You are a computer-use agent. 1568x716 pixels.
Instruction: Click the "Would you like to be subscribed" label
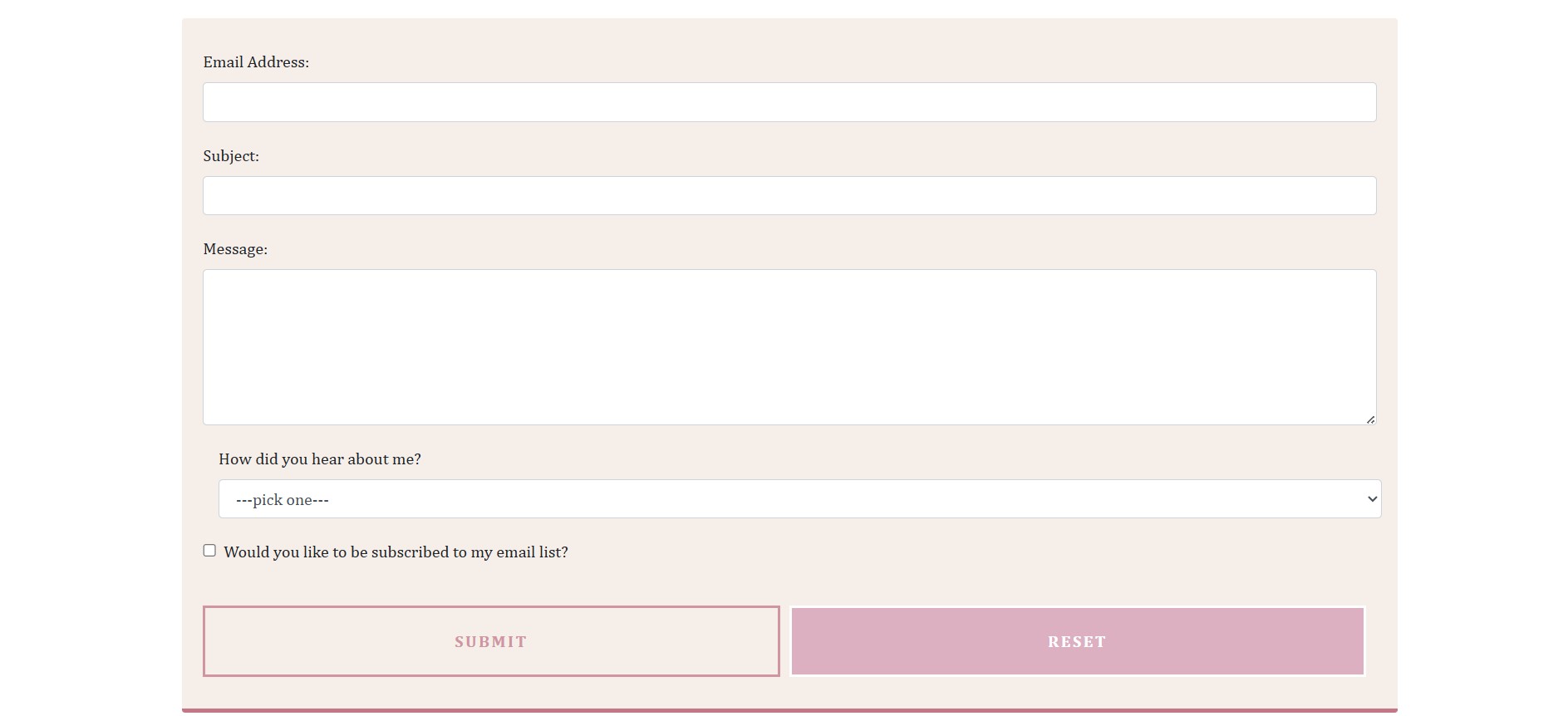pyautogui.click(x=396, y=552)
